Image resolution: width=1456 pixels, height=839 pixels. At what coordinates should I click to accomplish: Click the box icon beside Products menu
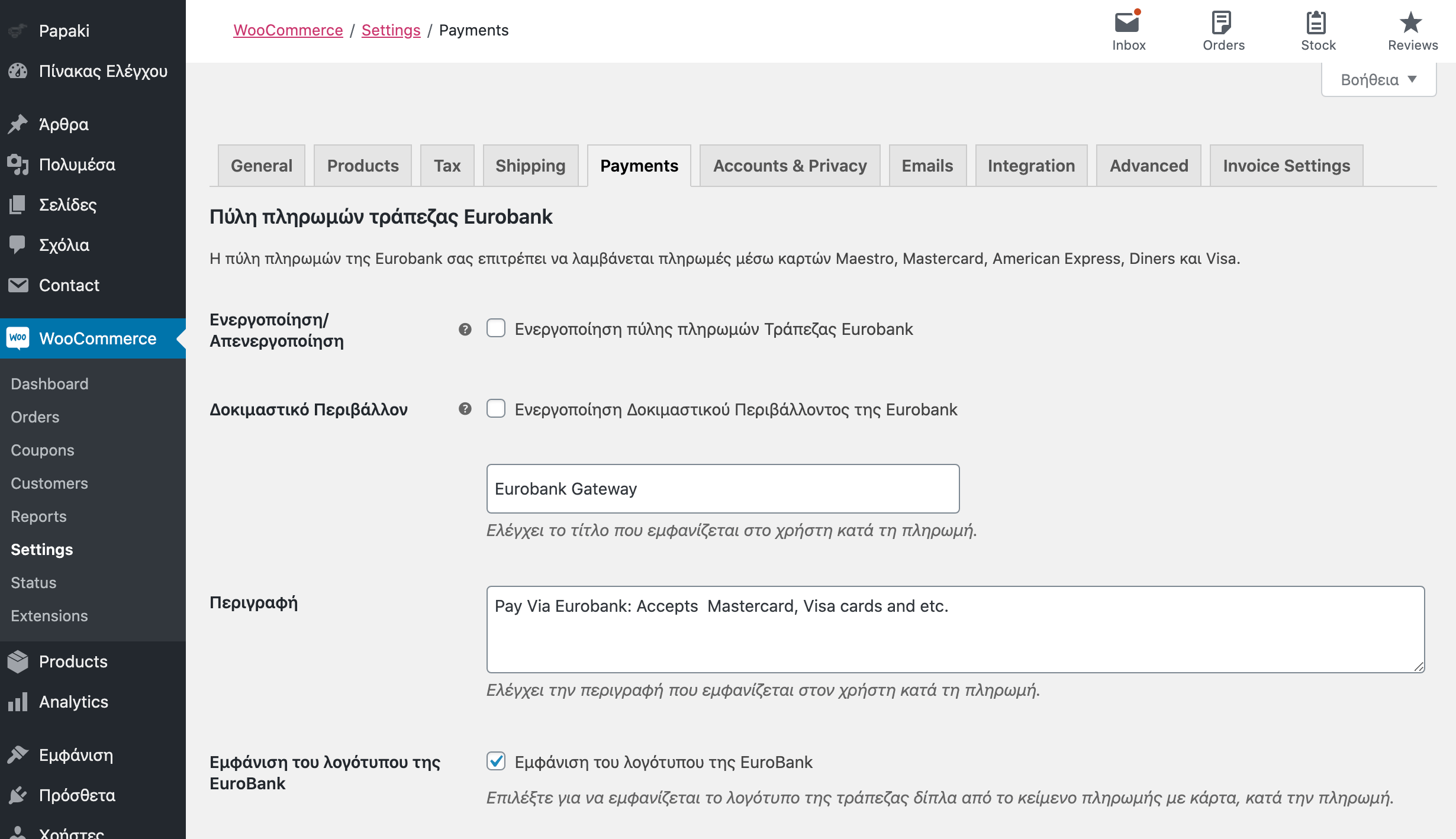point(18,661)
